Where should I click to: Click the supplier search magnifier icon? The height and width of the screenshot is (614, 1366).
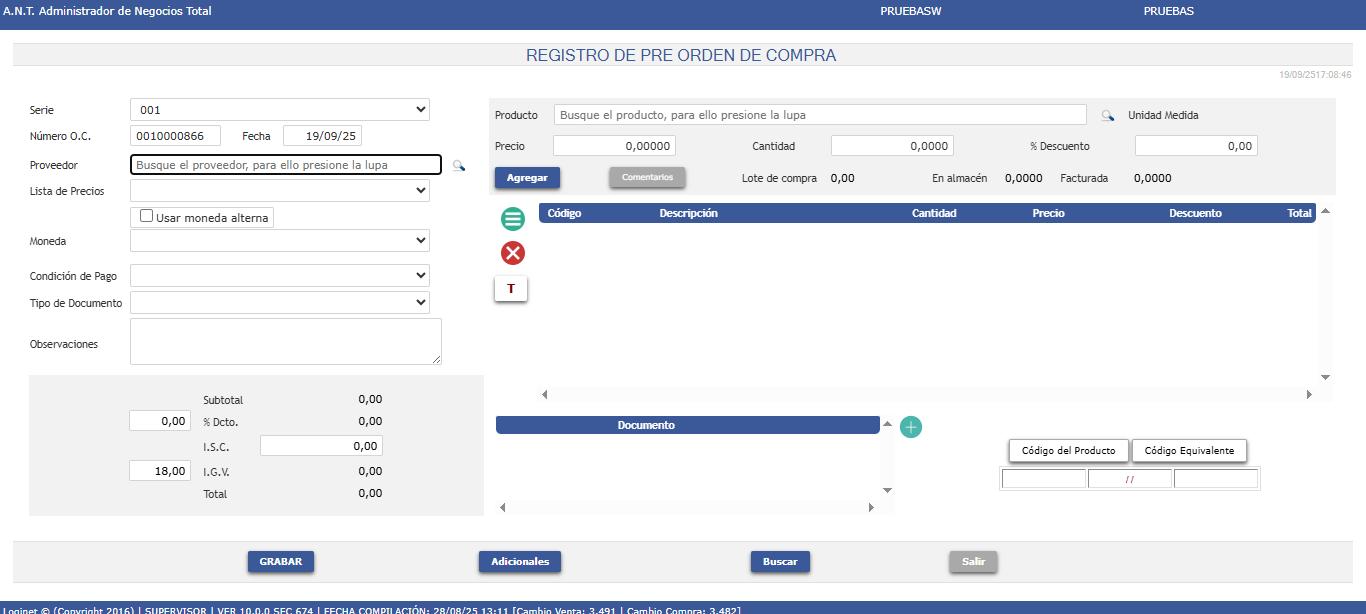[x=459, y=166]
